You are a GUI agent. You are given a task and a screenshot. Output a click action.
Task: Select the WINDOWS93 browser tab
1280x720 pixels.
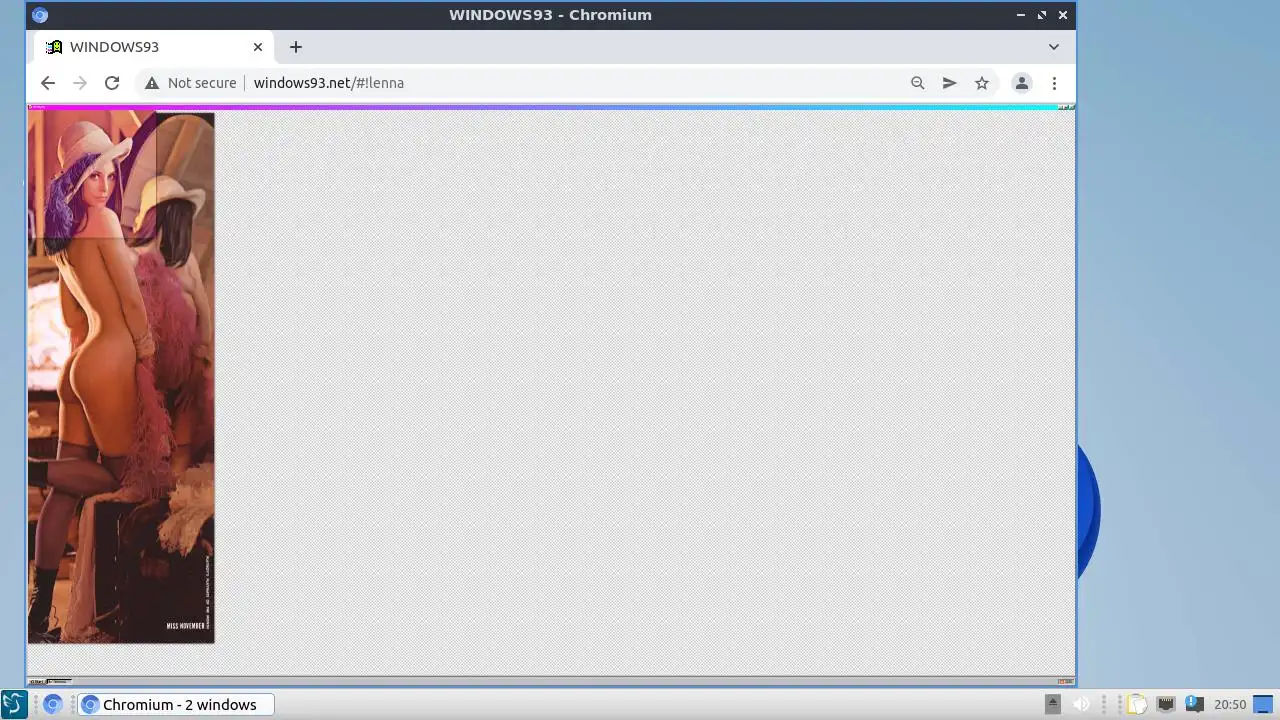[155, 47]
